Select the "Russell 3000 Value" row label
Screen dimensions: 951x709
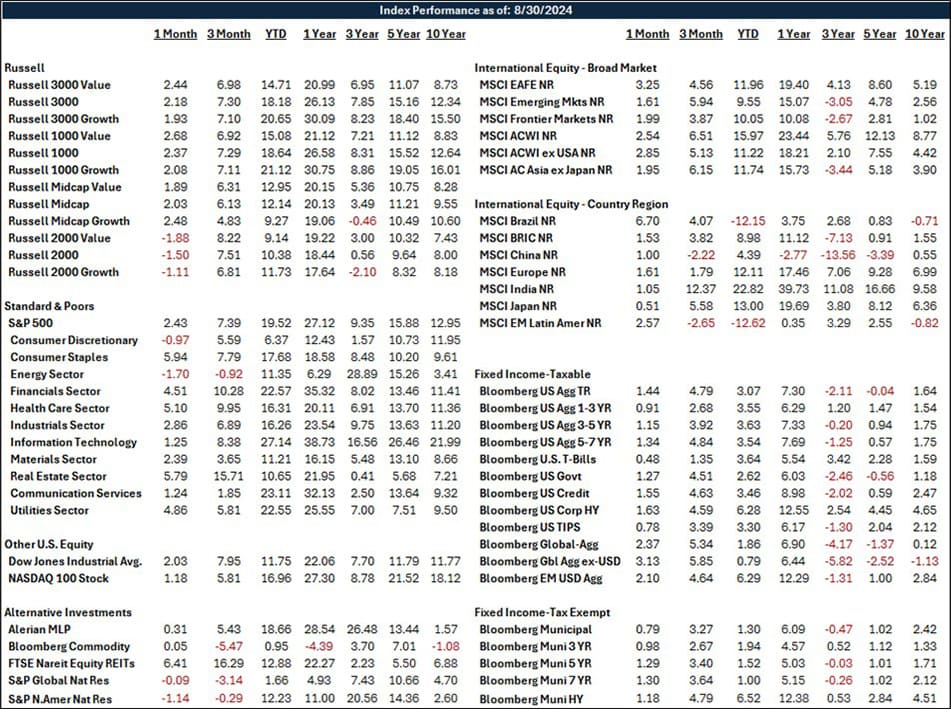coord(59,85)
